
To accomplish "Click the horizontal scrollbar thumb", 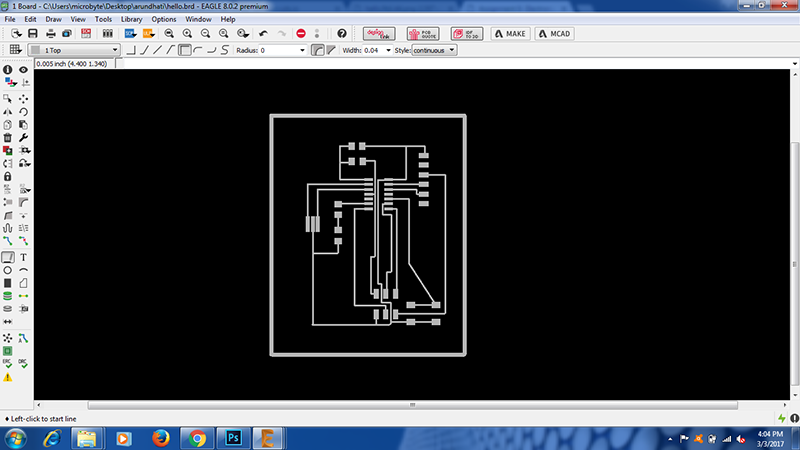I will [412, 405].
